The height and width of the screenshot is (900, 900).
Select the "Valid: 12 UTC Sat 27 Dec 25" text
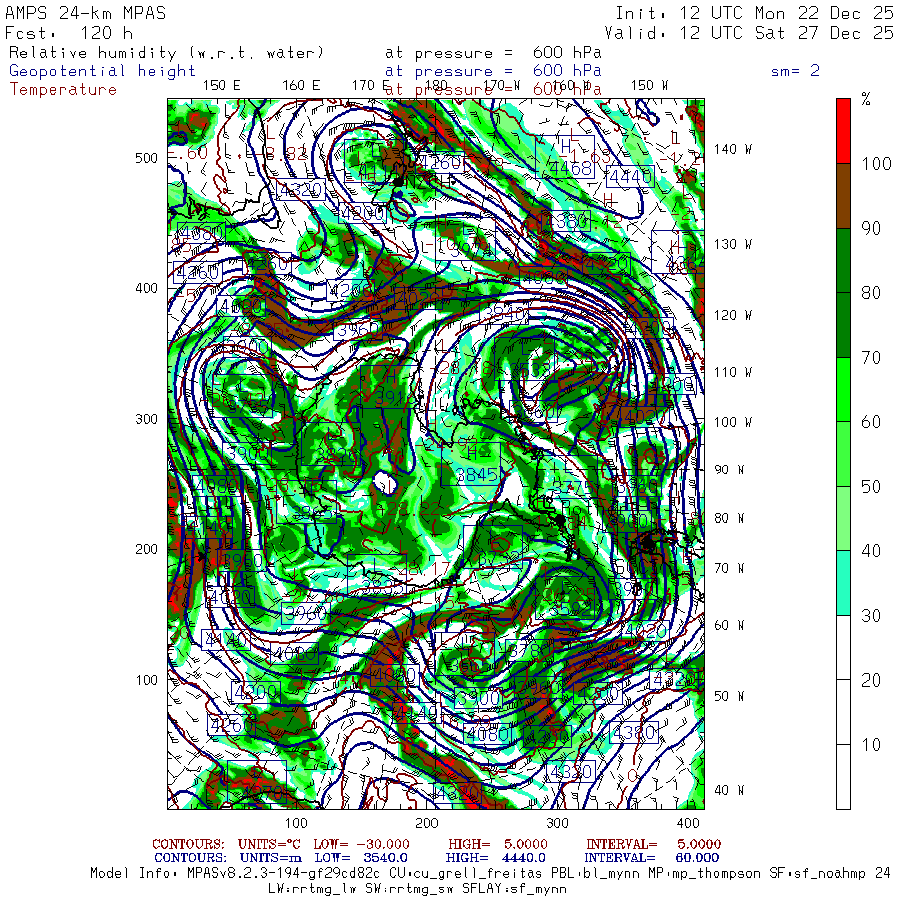(749, 33)
